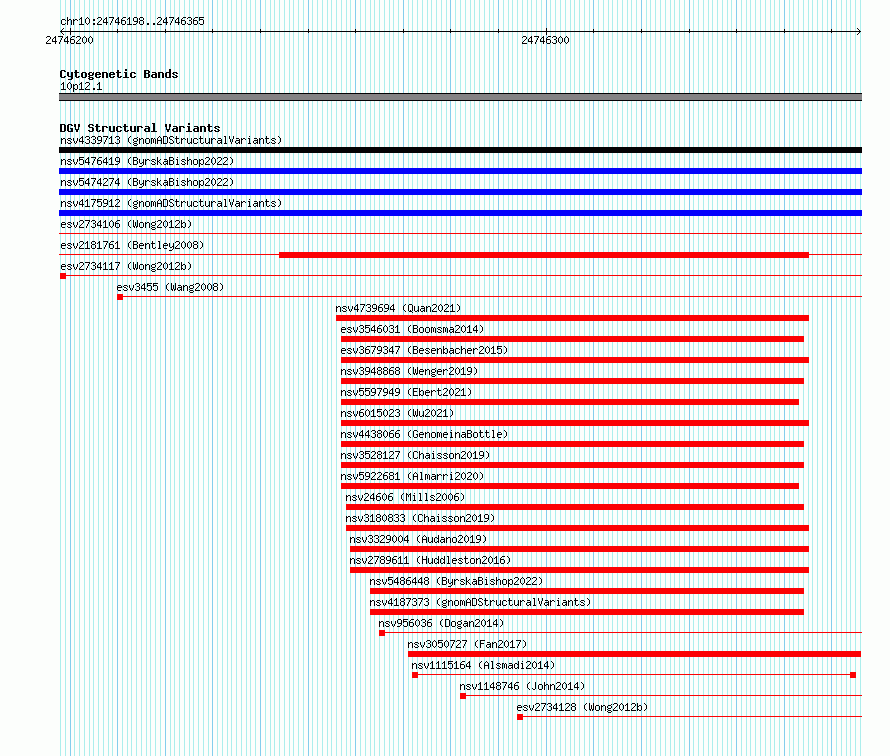Click the ruler's right arrow end
Screen dimensions: 890x756
coord(859,31)
